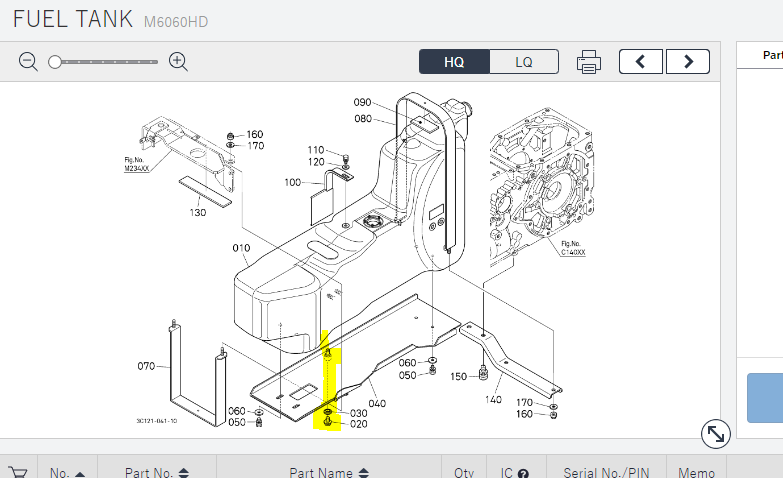This screenshot has width=783, height=478.
Task: Go to next diagram page
Action: tap(688, 61)
